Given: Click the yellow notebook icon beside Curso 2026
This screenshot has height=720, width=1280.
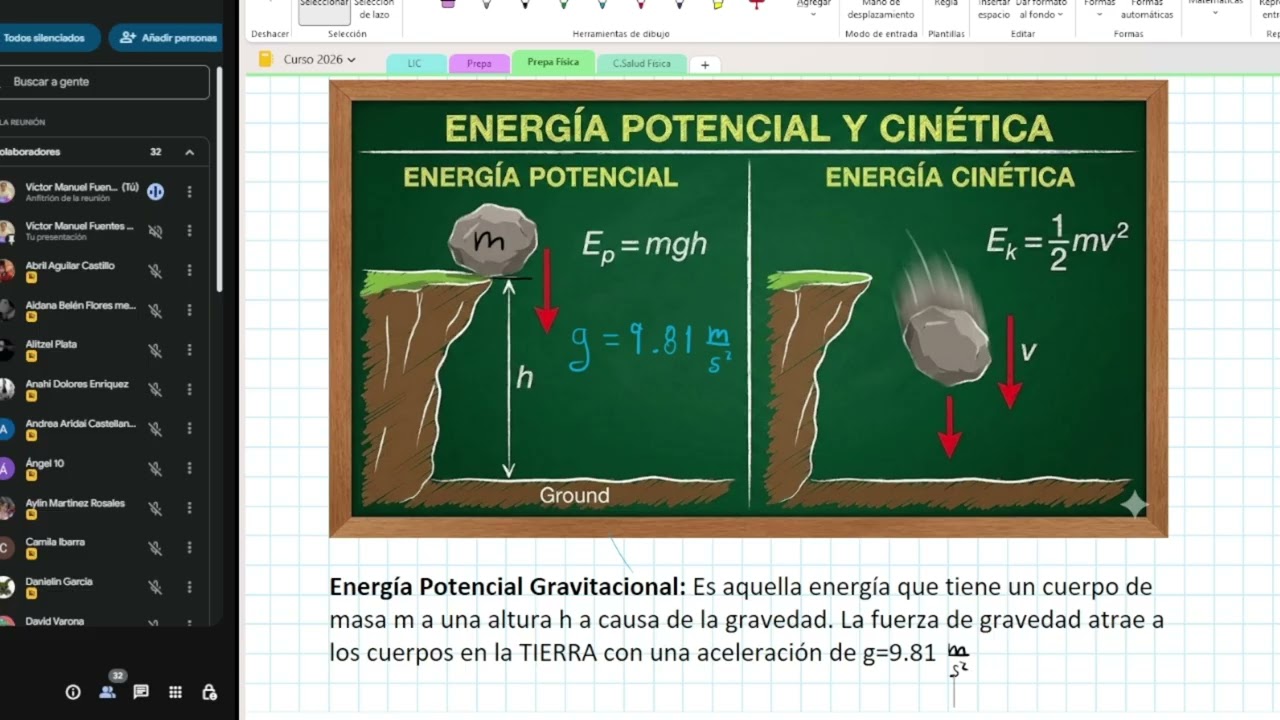Looking at the screenshot, I should 265,60.
